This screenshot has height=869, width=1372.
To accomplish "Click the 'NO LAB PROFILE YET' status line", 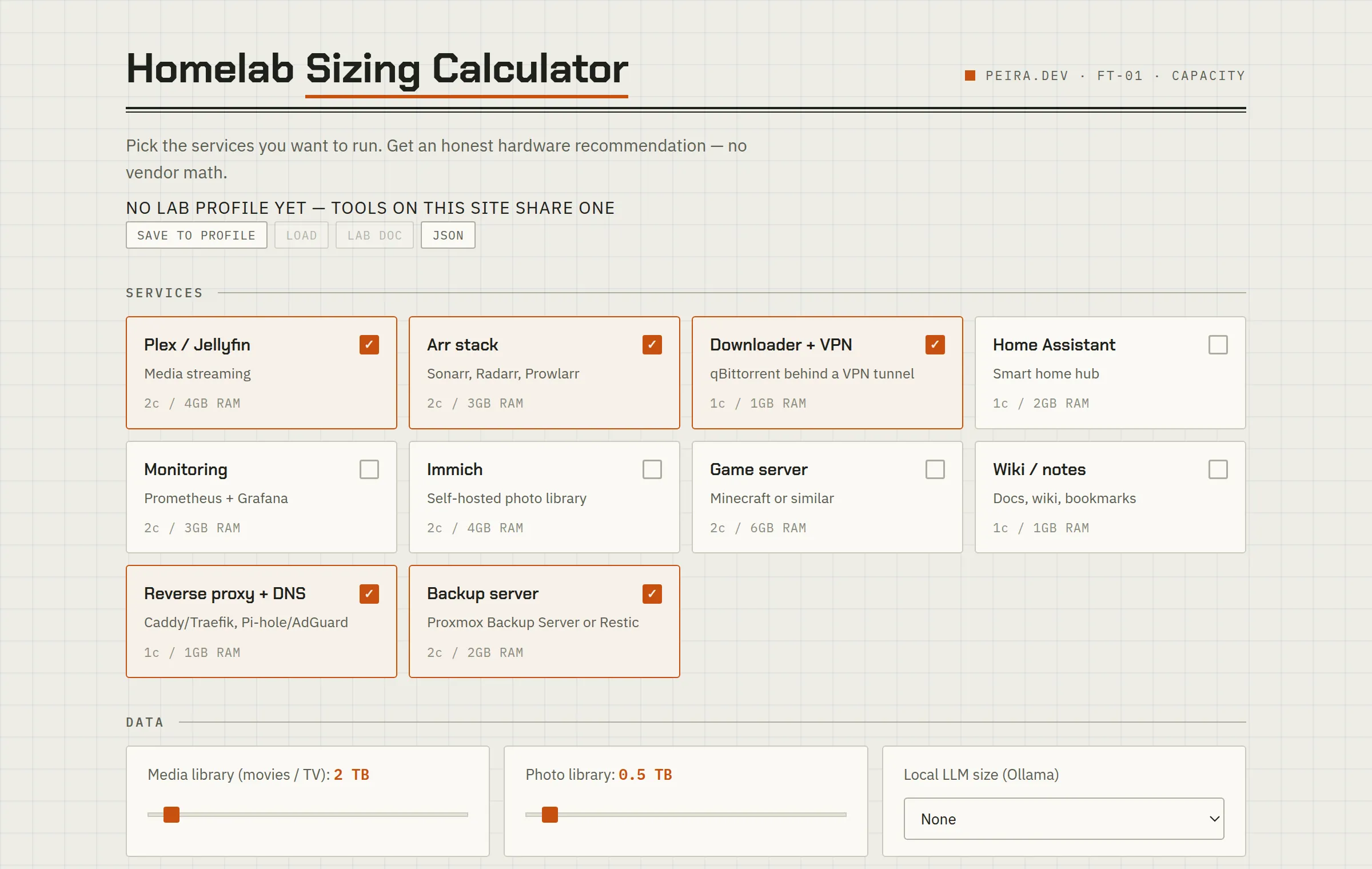I will pos(370,208).
